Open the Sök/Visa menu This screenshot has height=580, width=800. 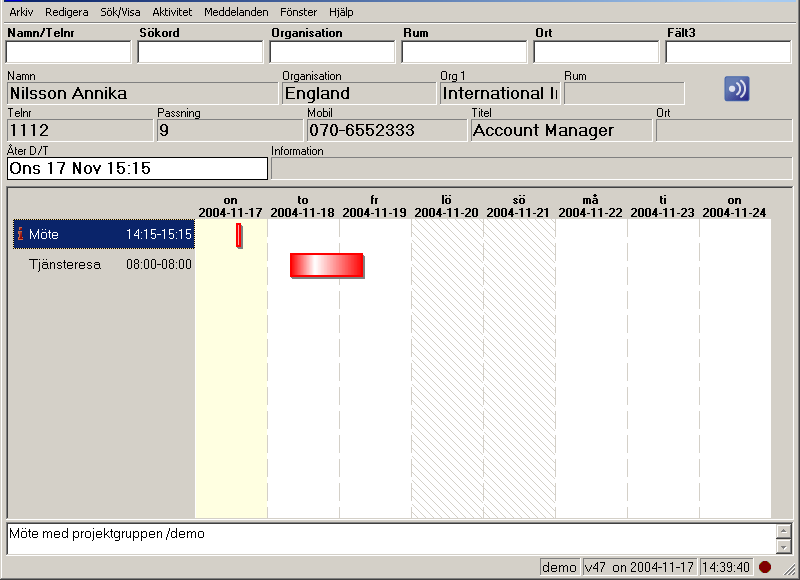[120, 12]
